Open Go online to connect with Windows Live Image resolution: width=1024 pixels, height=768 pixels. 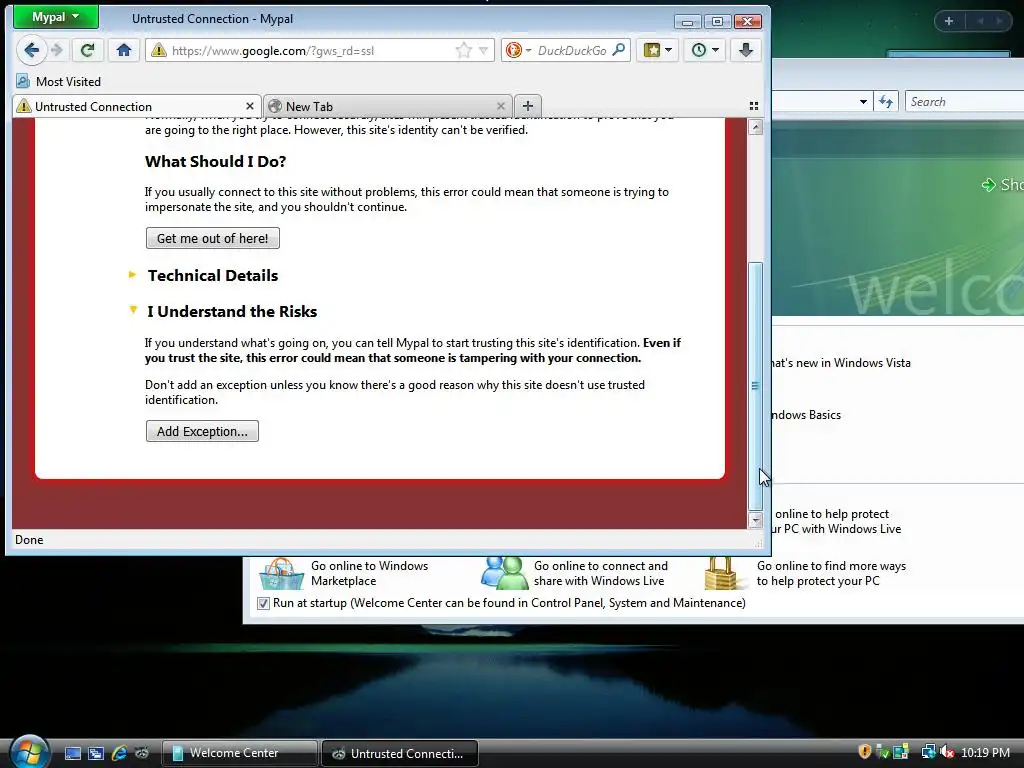click(x=575, y=573)
